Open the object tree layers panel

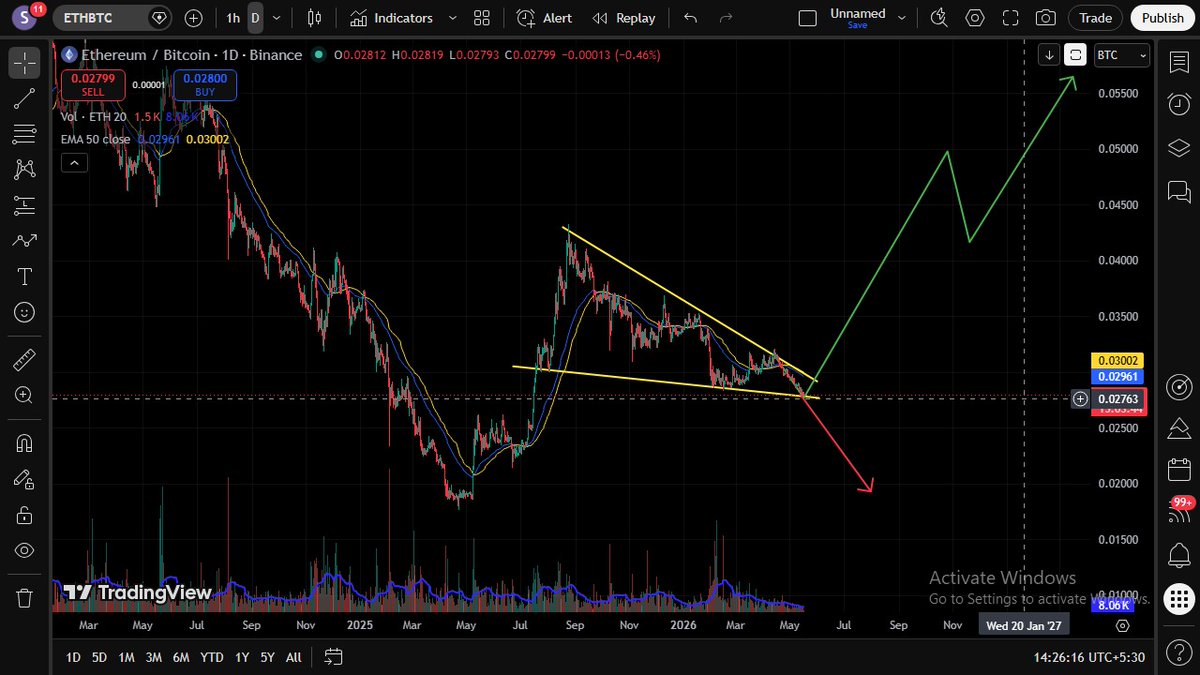pyautogui.click(x=1179, y=148)
